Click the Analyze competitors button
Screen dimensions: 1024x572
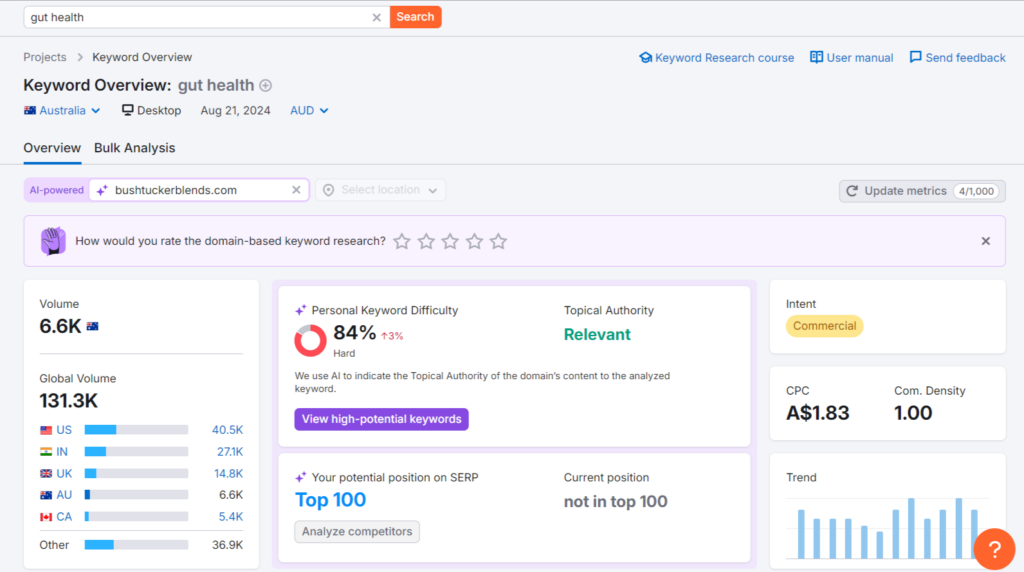tap(357, 532)
